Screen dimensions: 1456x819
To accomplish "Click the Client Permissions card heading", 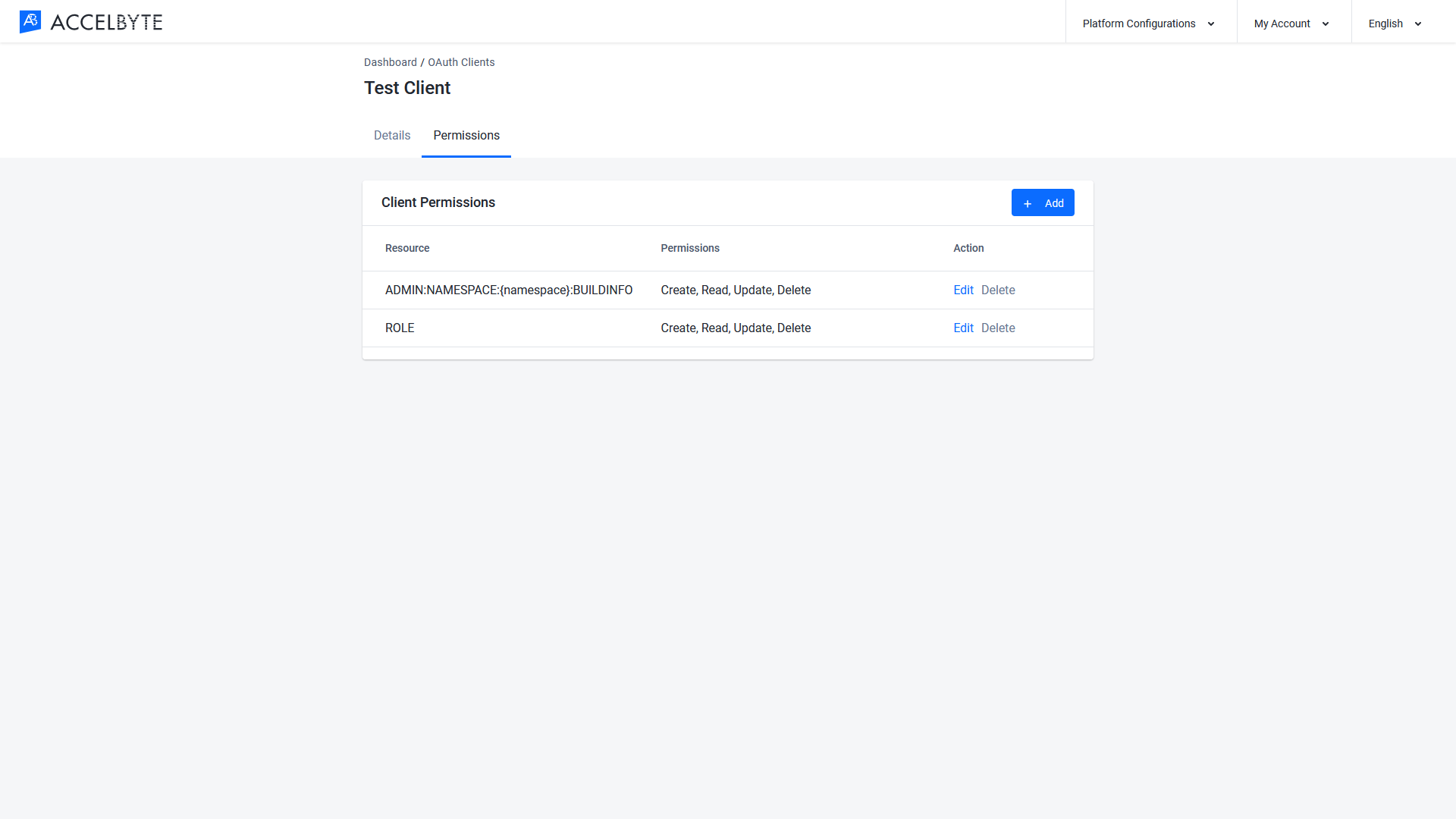I will [438, 202].
